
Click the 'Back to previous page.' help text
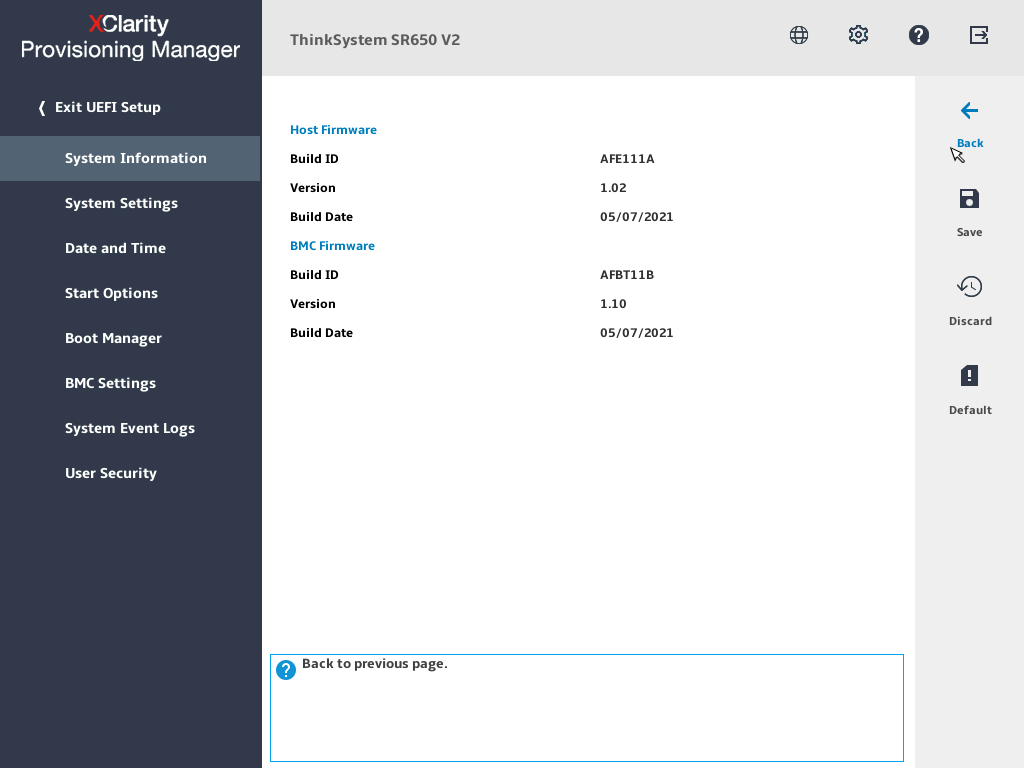[x=375, y=664]
